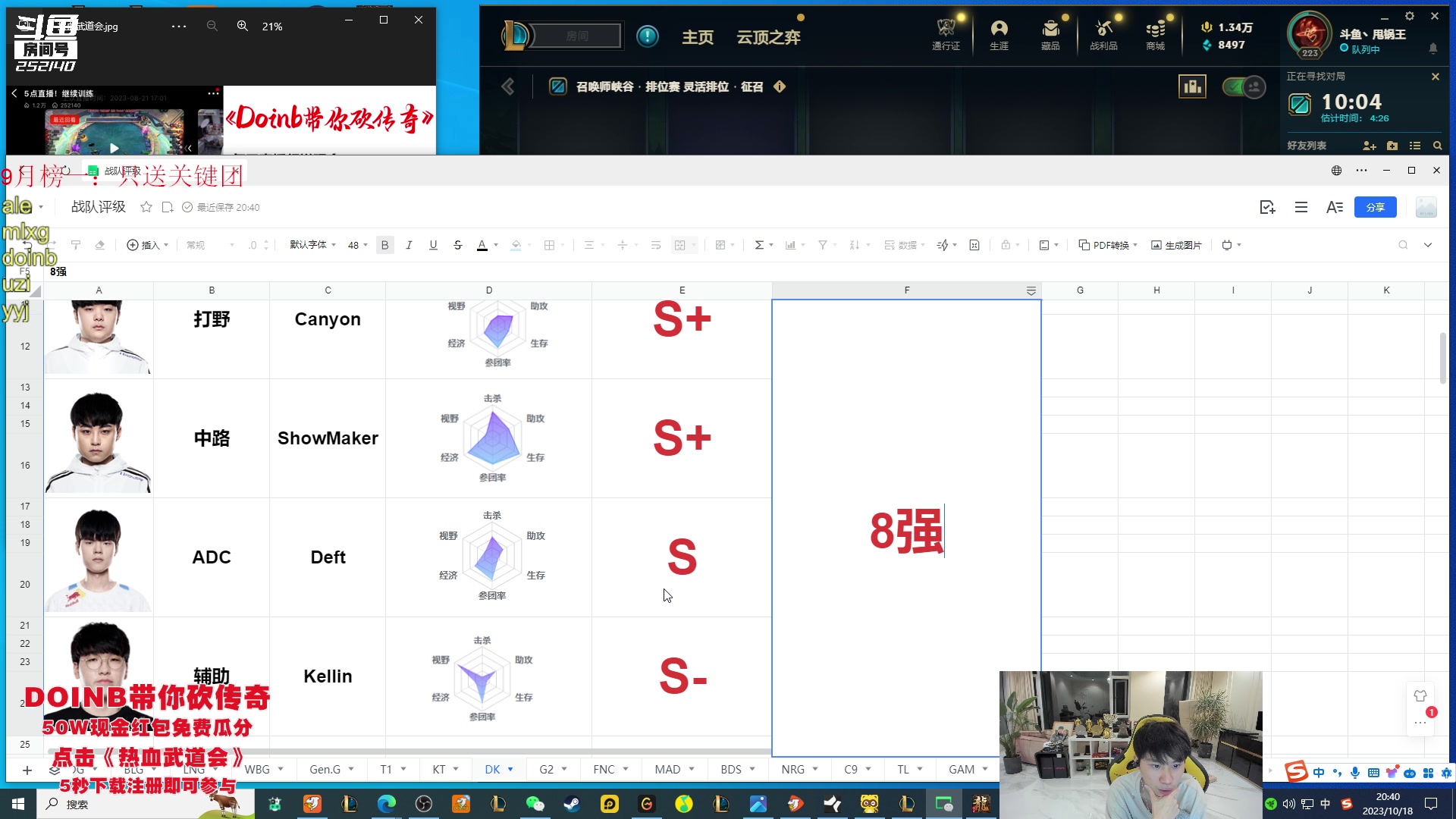Click the move-to-folder icon beside title
The image size is (1456, 819).
(168, 207)
